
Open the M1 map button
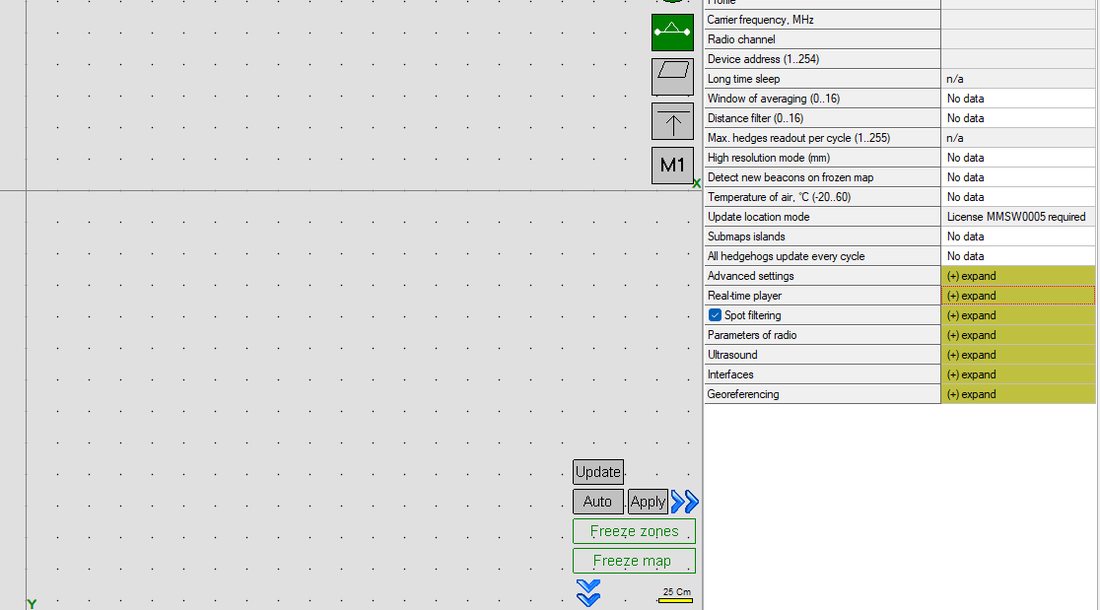[672, 165]
